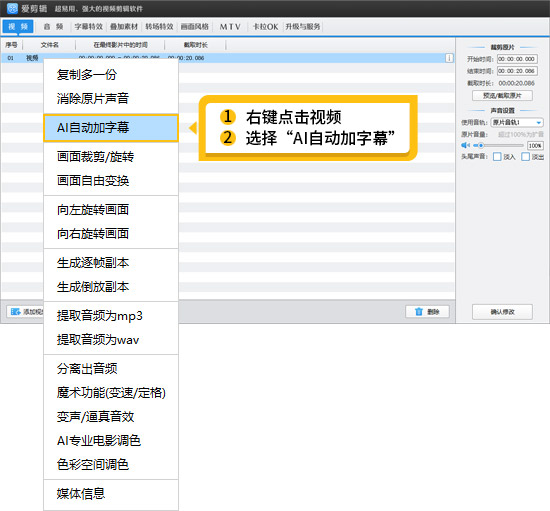Switch to the 卡拉OK tab

click(266, 27)
